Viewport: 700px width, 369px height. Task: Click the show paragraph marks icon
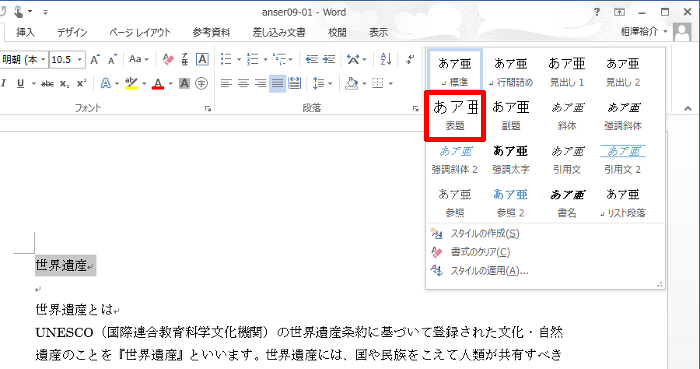tap(410, 59)
